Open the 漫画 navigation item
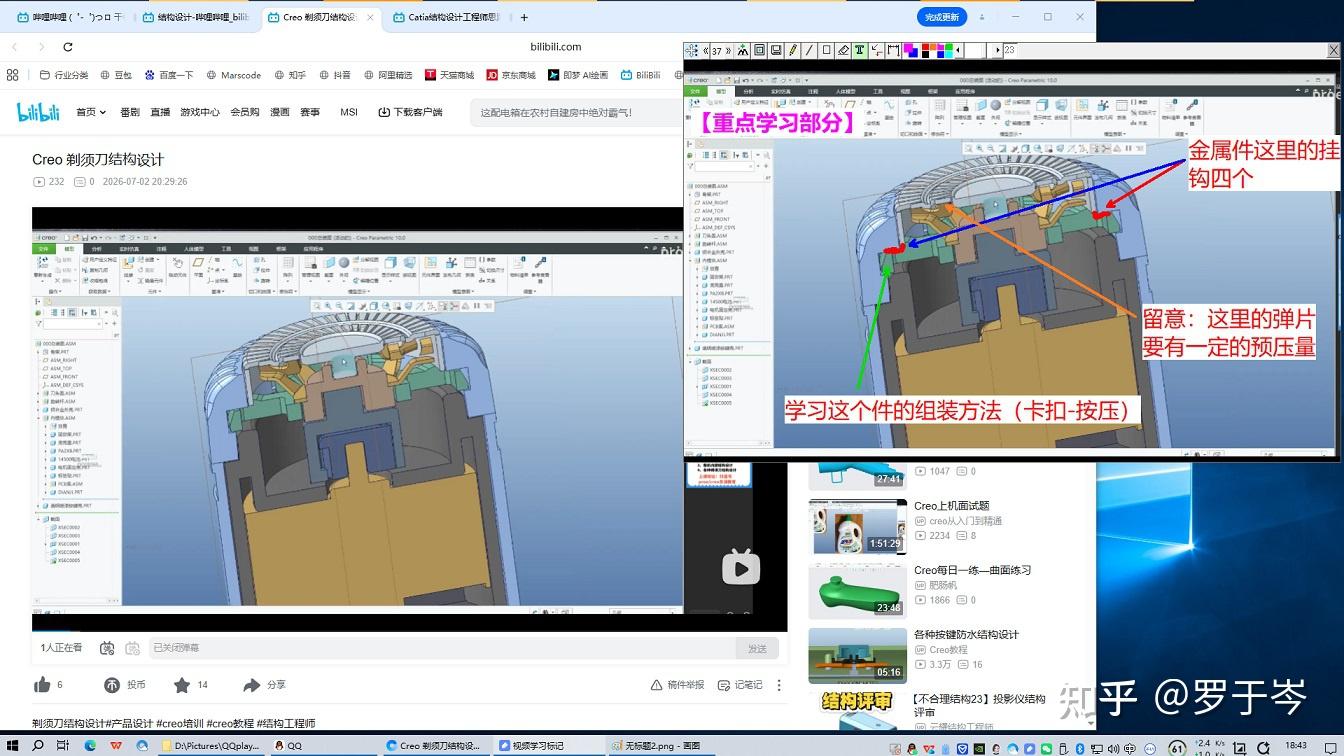 click(x=280, y=112)
